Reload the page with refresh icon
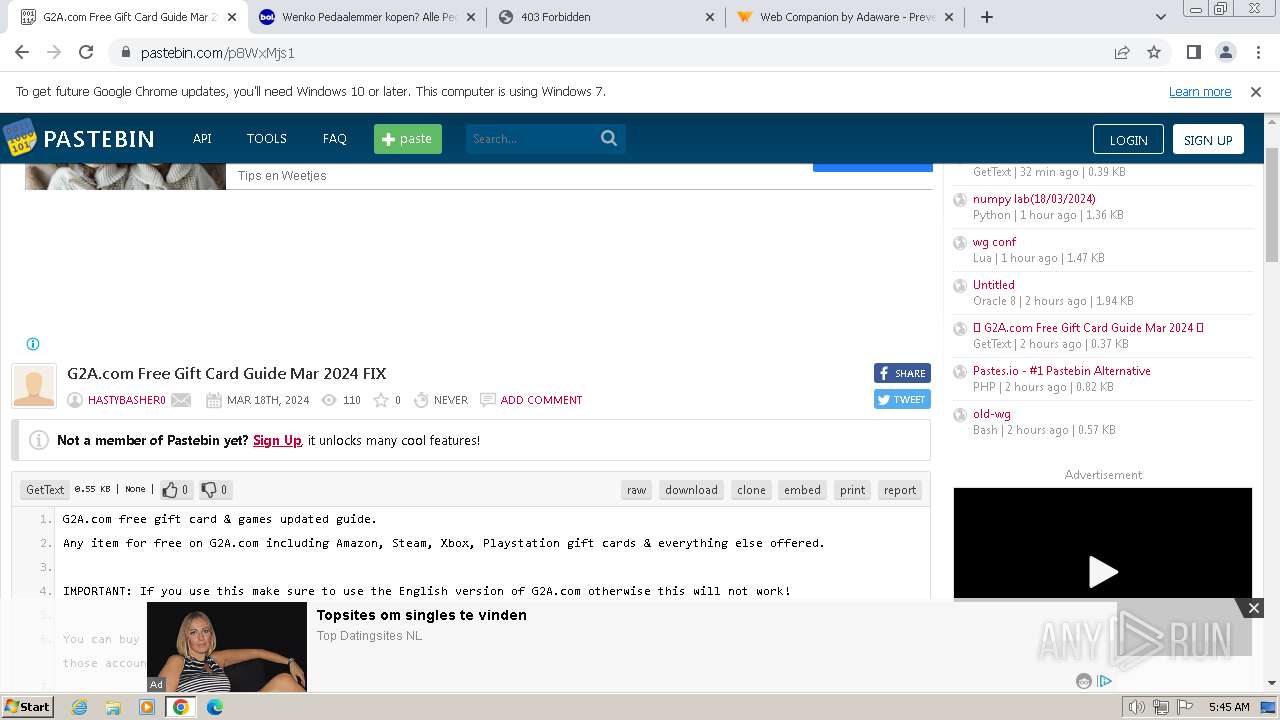The image size is (1280, 720). click(x=86, y=52)
